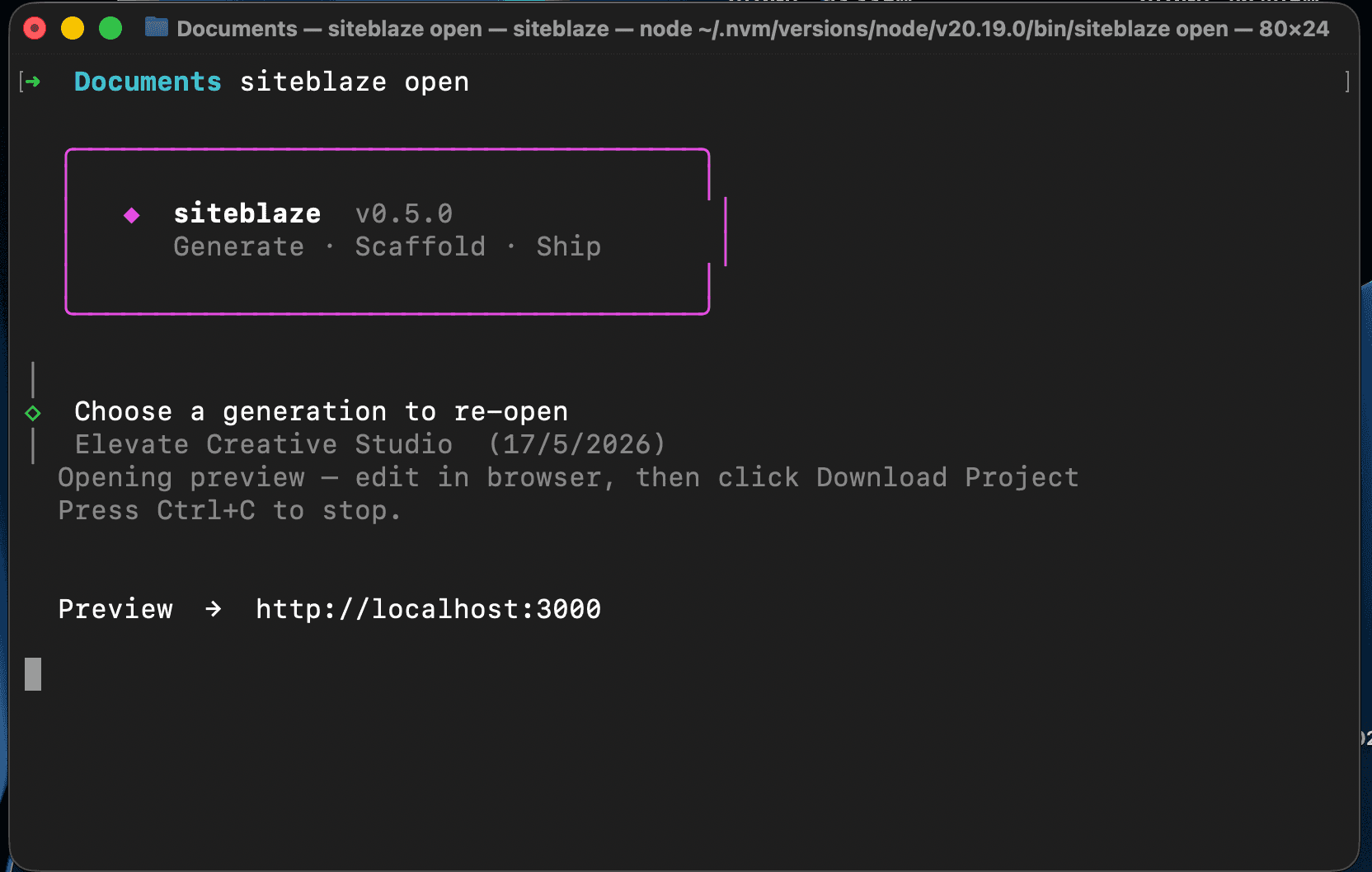Click the version 'v0.5.0' text
This screenshot has width=1372, height=872.
pos(404,214)
